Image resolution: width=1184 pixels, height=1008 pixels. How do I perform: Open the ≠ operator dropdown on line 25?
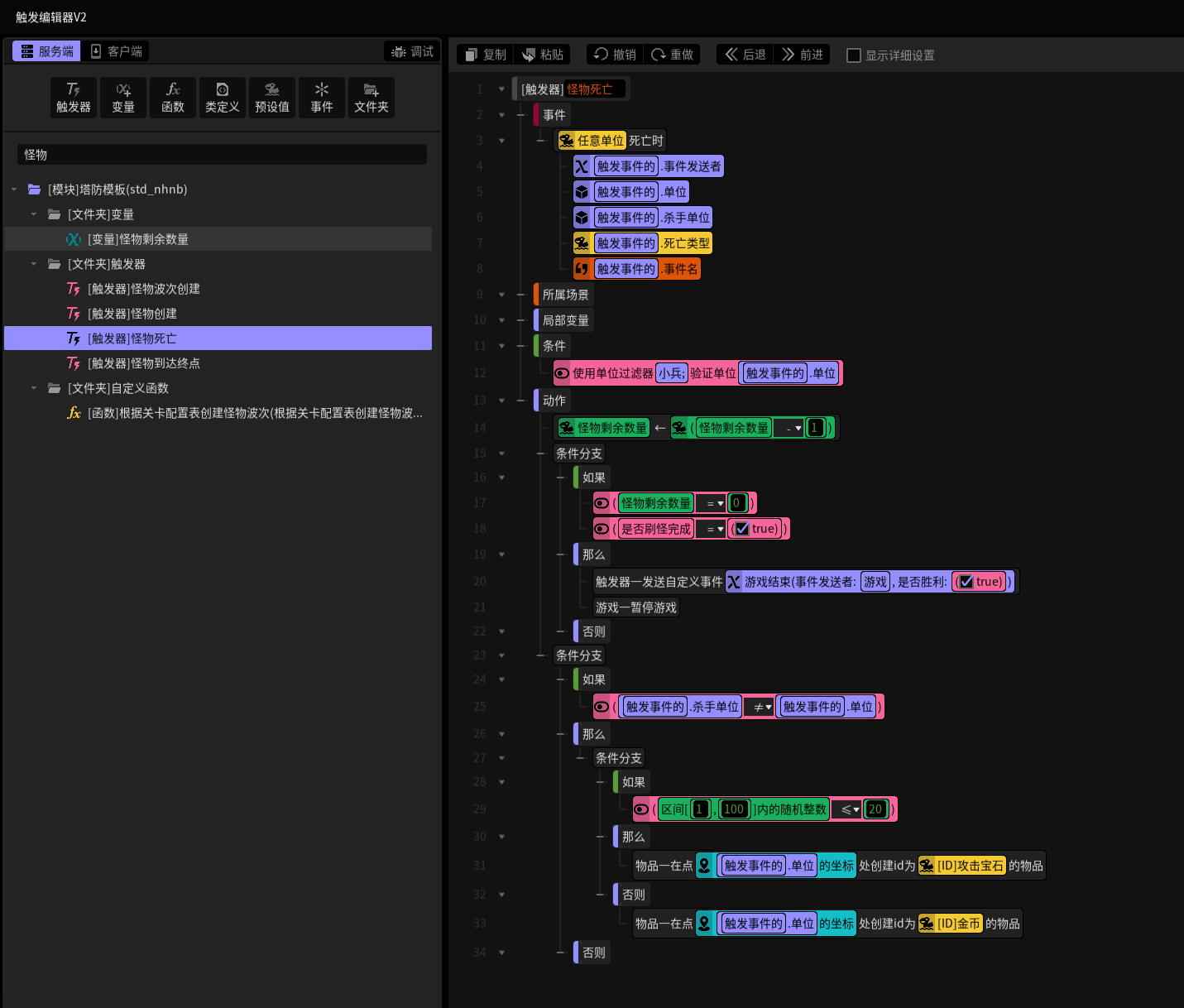(x=759, y=707)
